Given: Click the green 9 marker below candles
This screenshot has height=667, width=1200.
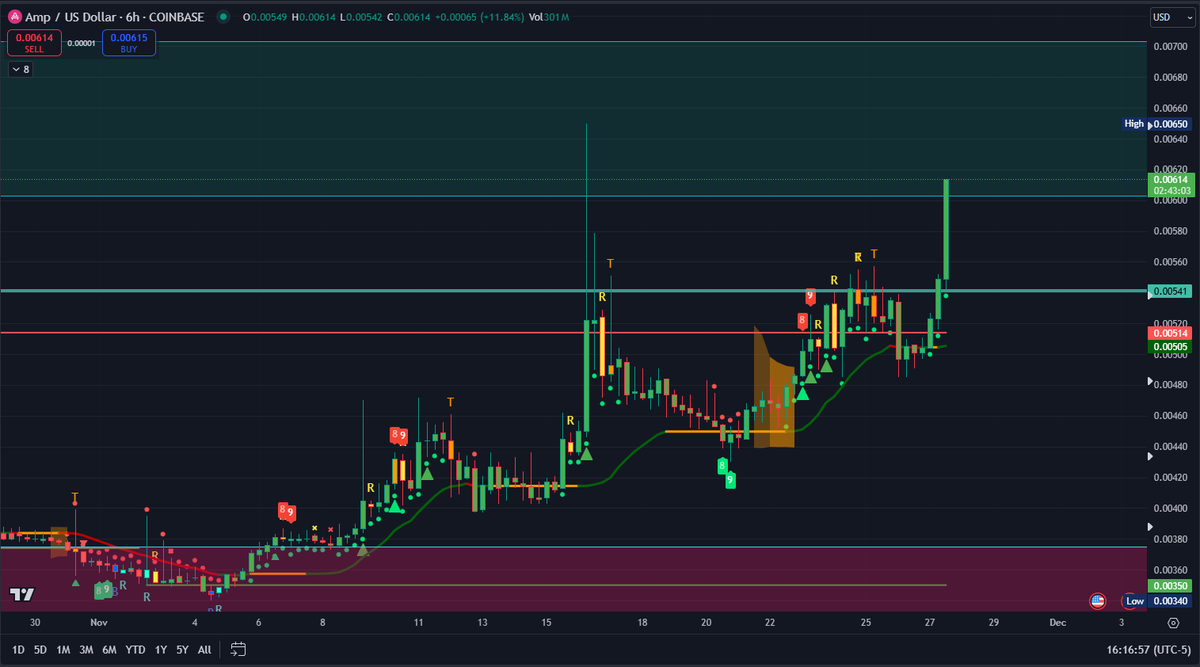Looking at the screenshot, I should (x=730, y=480).
